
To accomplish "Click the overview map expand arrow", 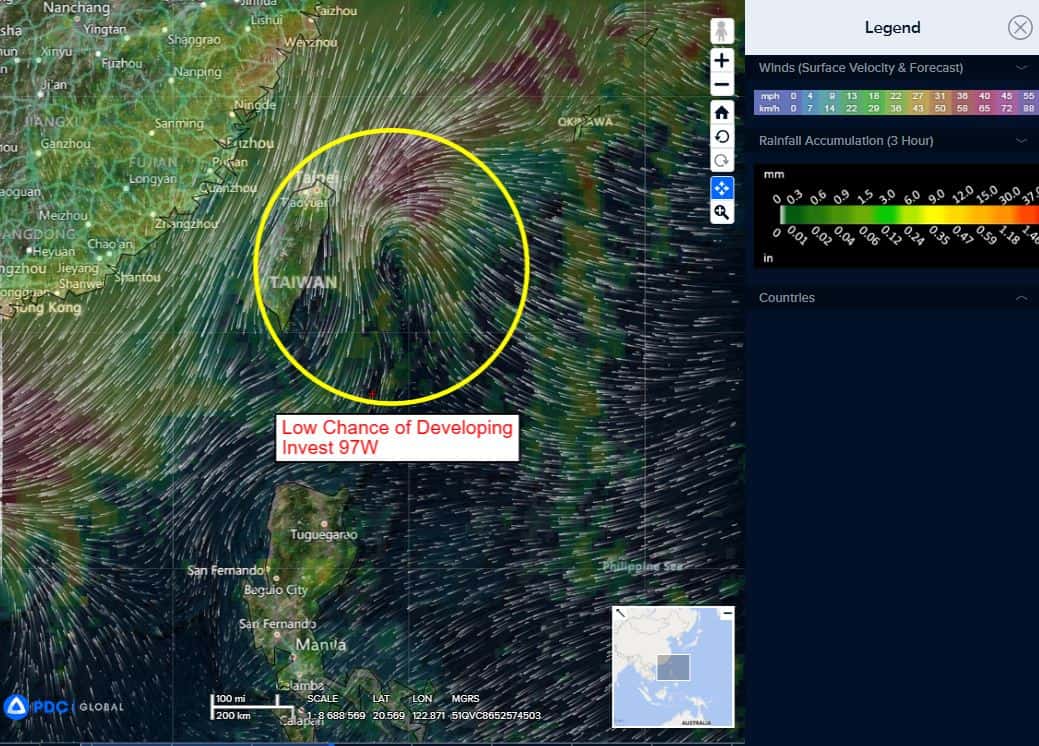I will click(620, 612).
